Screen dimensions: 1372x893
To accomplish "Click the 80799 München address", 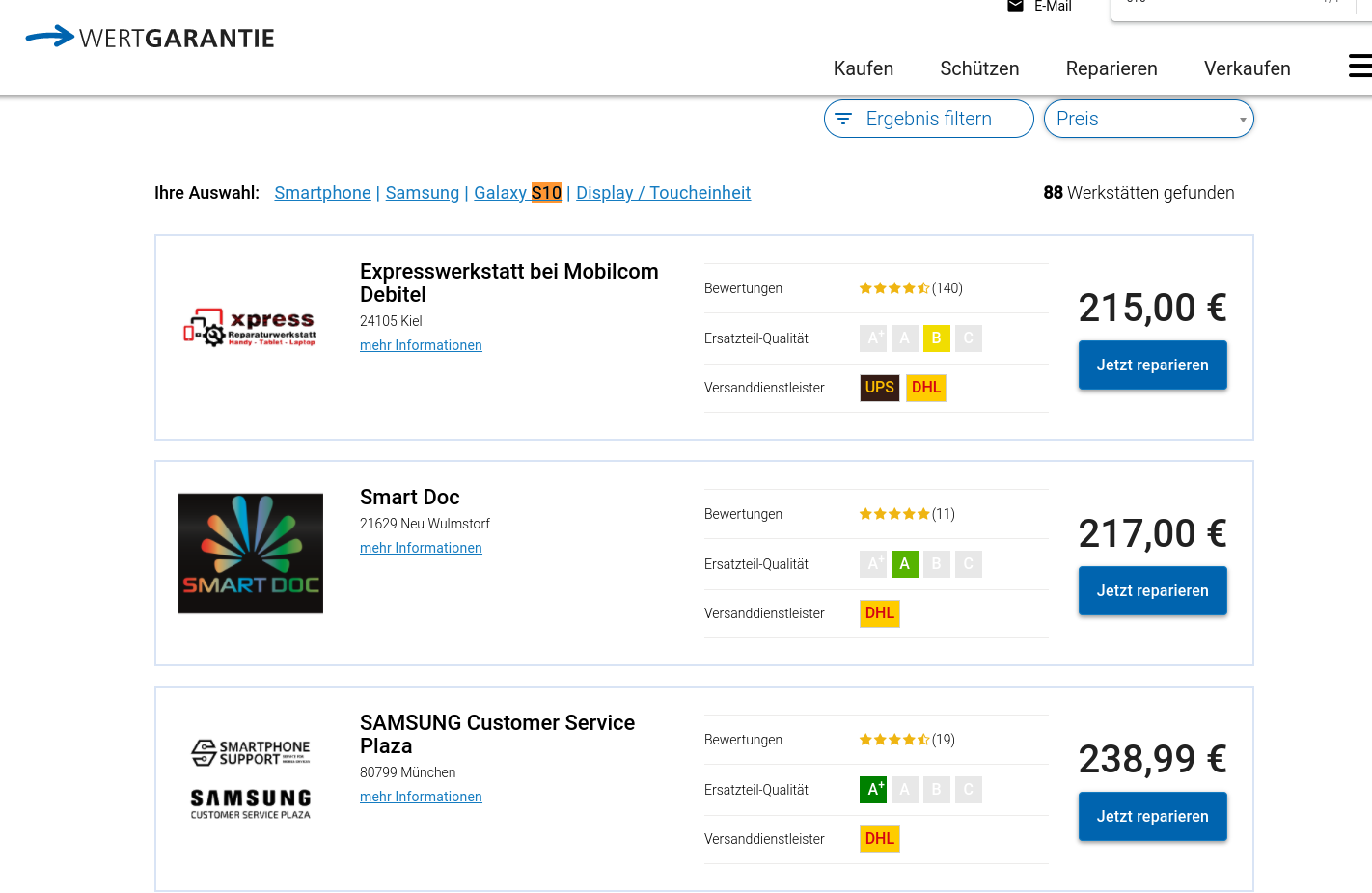I will coord(407,772).
